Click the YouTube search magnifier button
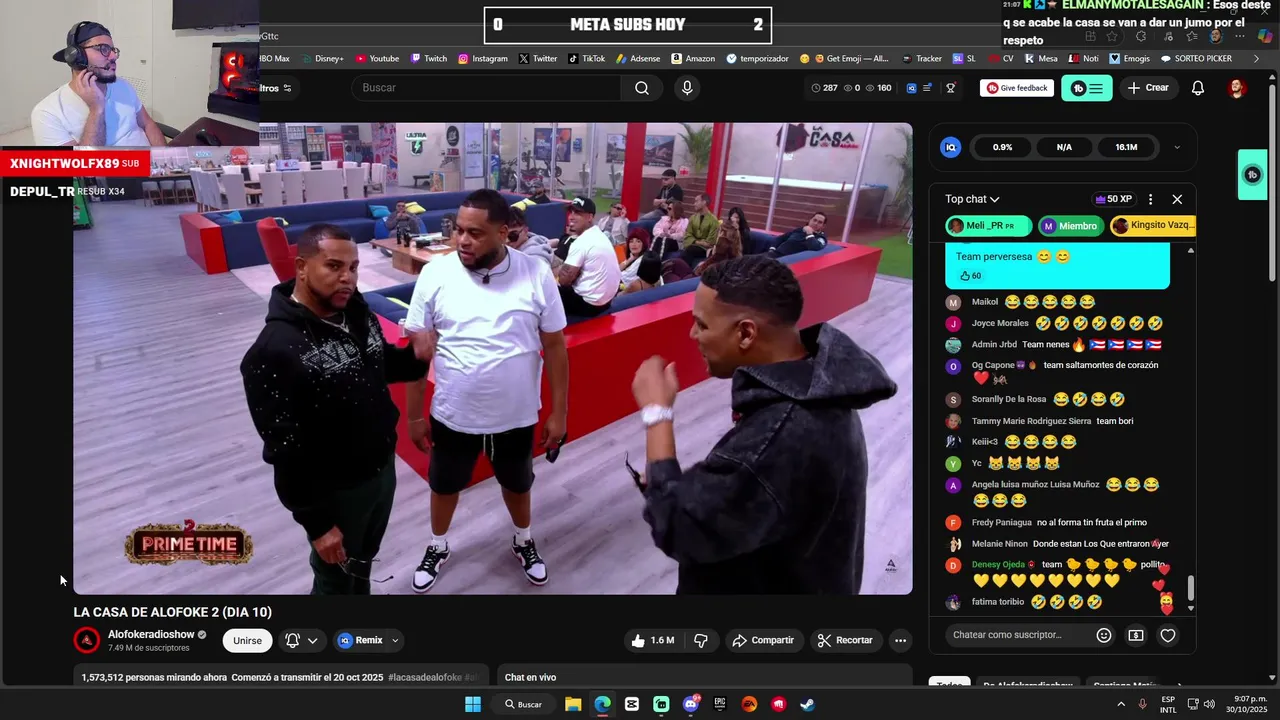The height and width of the screenshot is (720, 1280). 642,88
